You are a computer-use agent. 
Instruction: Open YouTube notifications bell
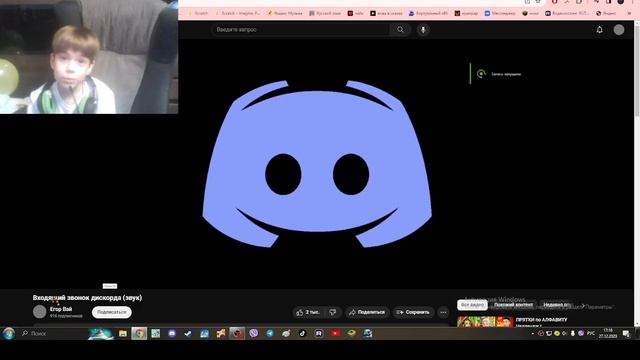(599, 29)
